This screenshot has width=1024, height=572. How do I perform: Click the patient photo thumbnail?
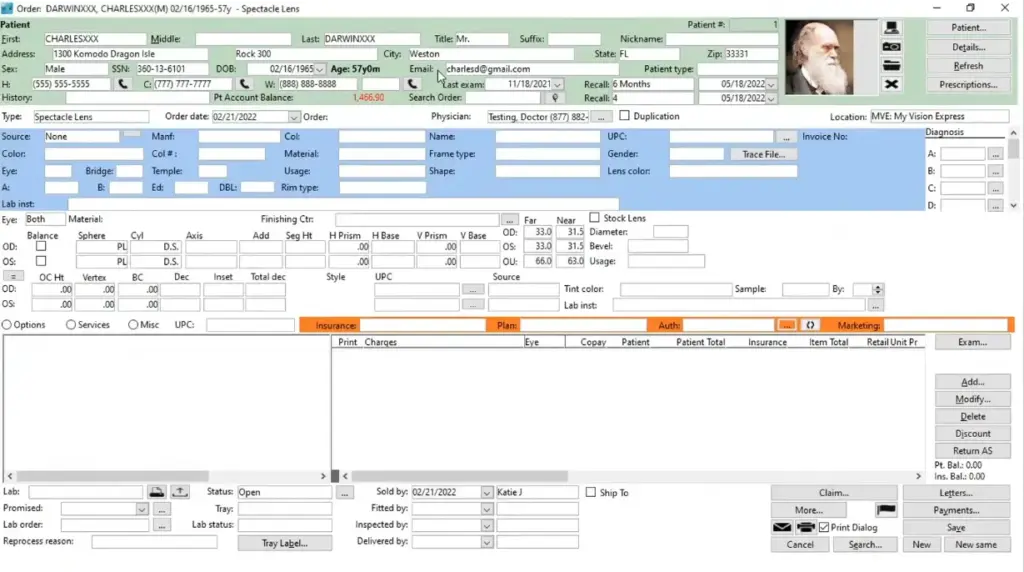[x=820, y=57]
